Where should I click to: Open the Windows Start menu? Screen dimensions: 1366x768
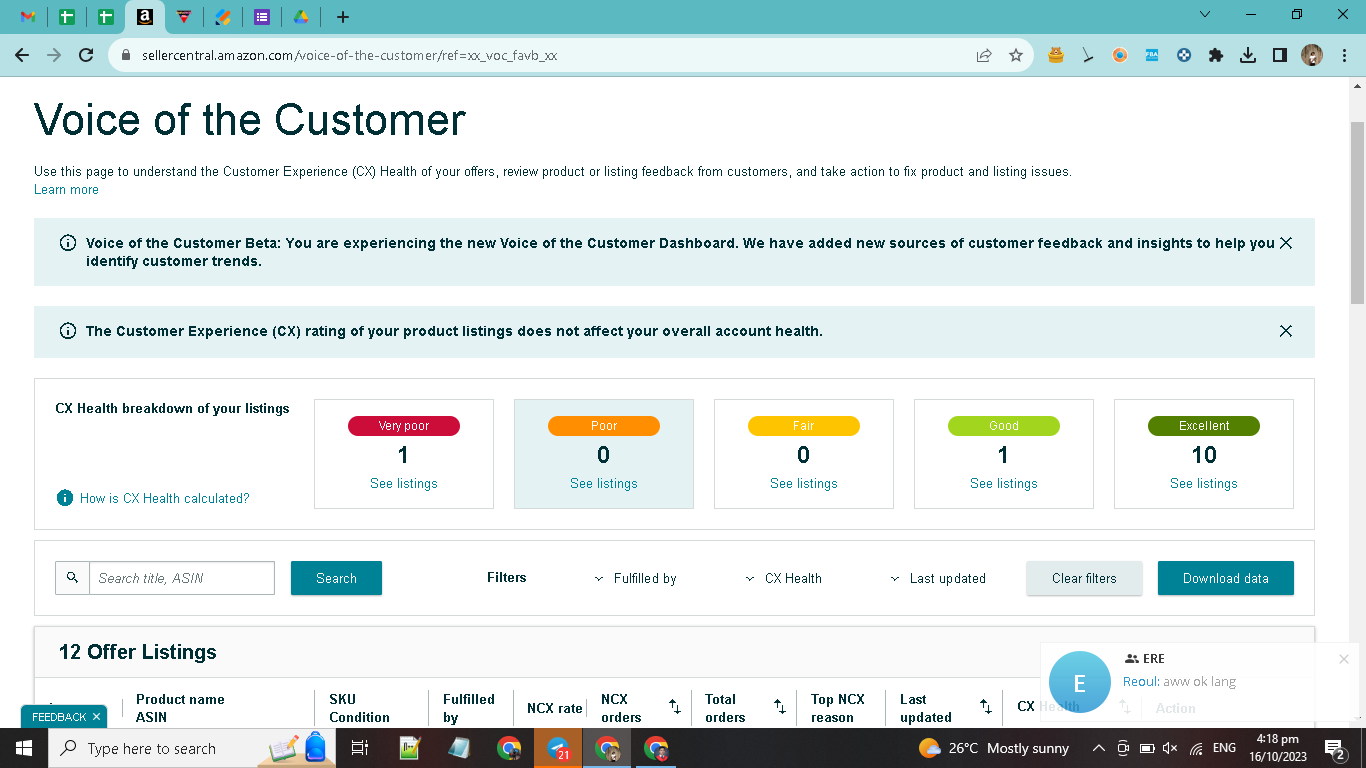click(23, 748)
